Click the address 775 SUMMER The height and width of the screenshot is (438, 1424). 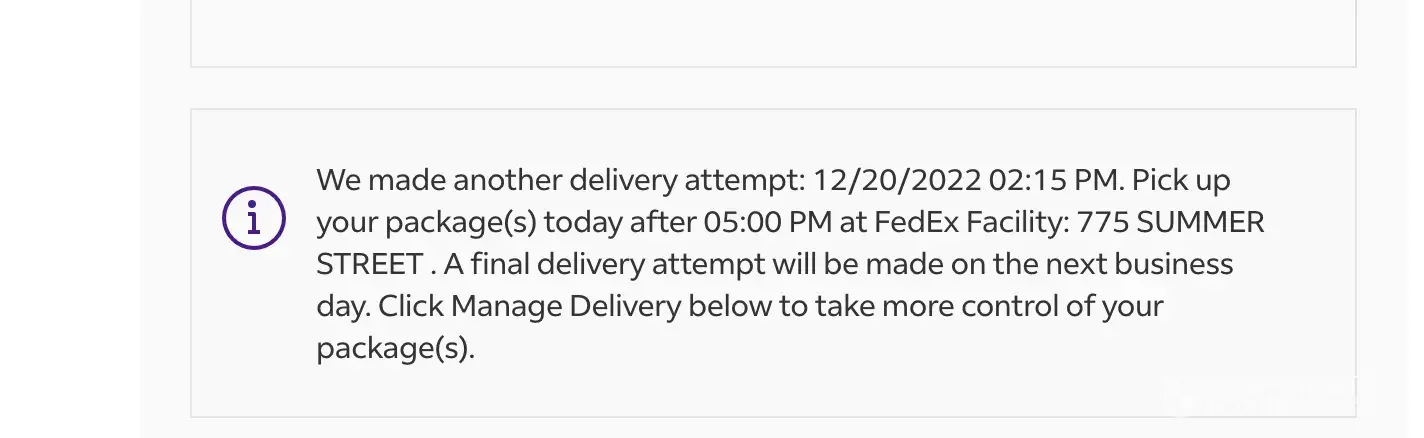[1170, 223]
